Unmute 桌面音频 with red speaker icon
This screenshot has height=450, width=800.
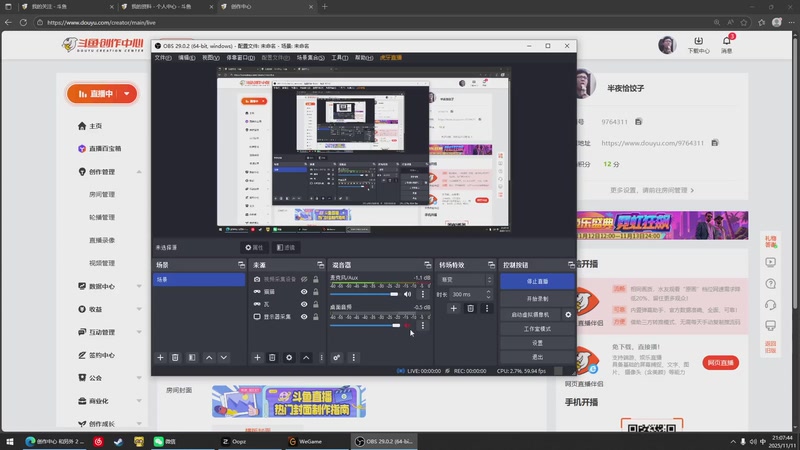click(407, 325)
